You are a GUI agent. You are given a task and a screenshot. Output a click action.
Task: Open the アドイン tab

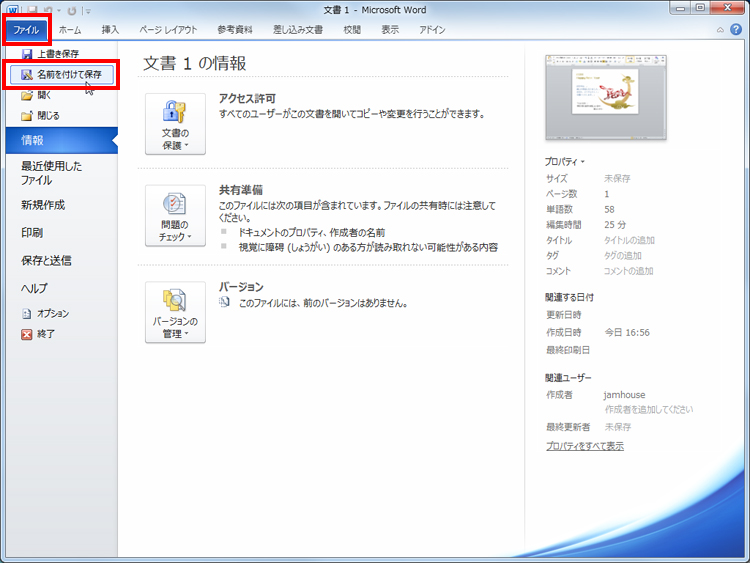point(432,30)
